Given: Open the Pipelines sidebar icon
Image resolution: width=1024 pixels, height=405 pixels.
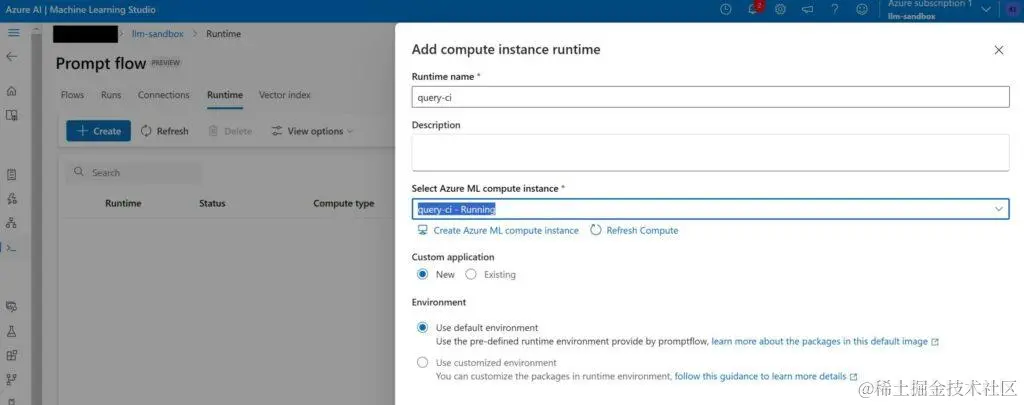Looking at the screenshot, I should tap(12, 379).
